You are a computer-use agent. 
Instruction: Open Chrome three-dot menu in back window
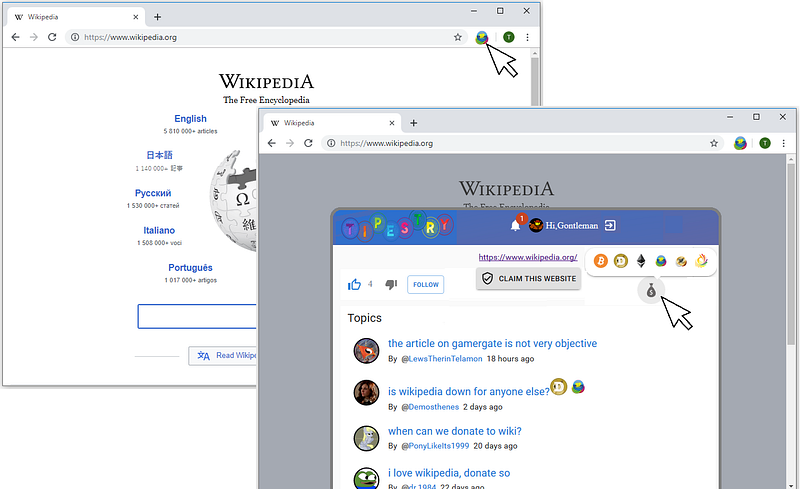point(528,37)
